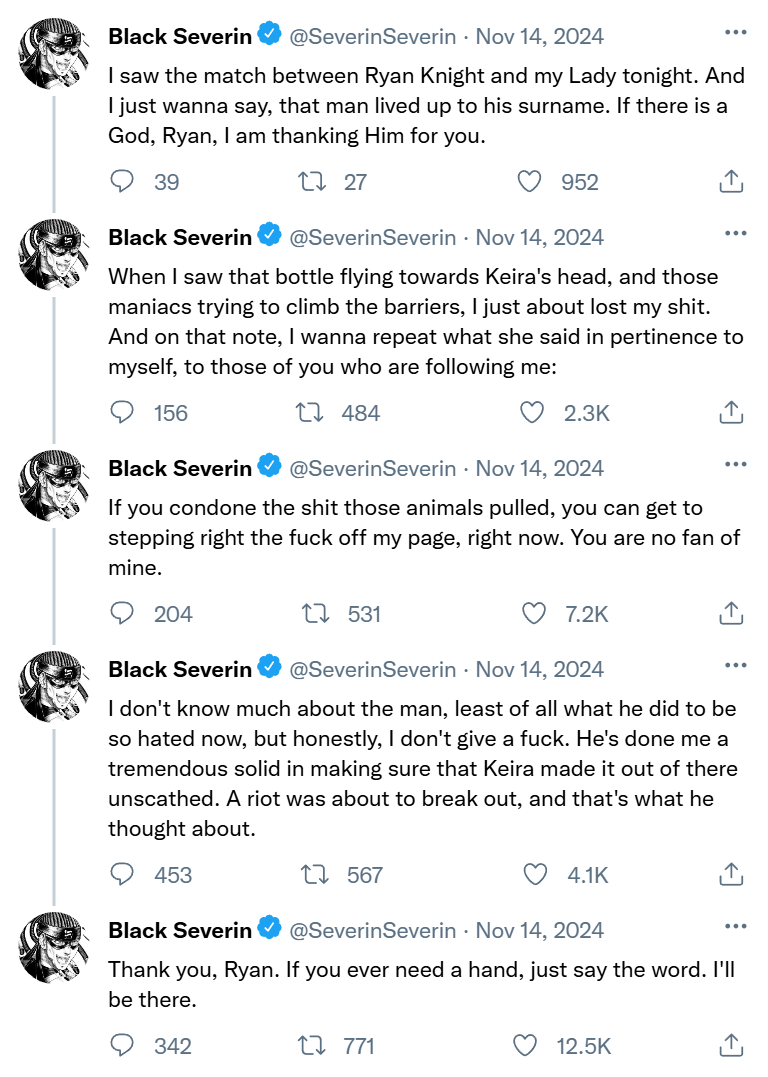
Task: Reply to the bottle flying tweet
Action: coord(122,412)
